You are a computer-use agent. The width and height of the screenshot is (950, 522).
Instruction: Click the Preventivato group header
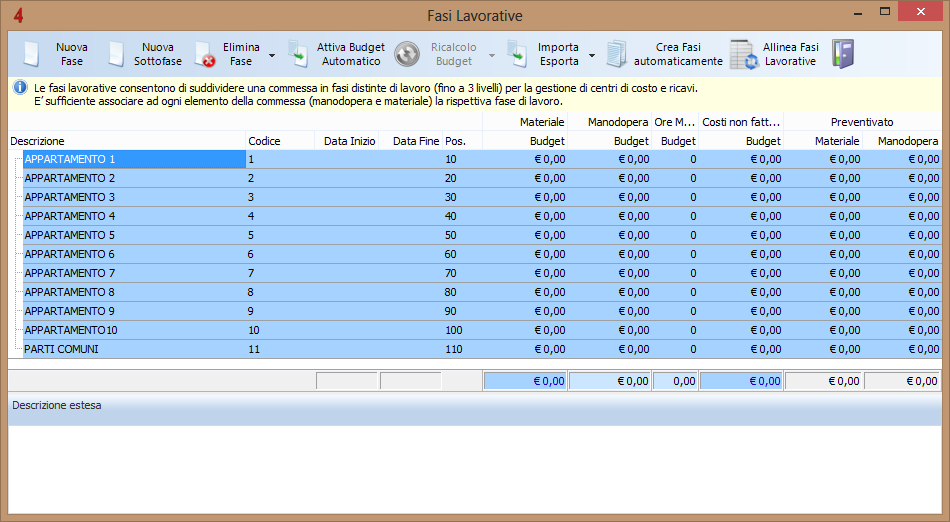863,122
